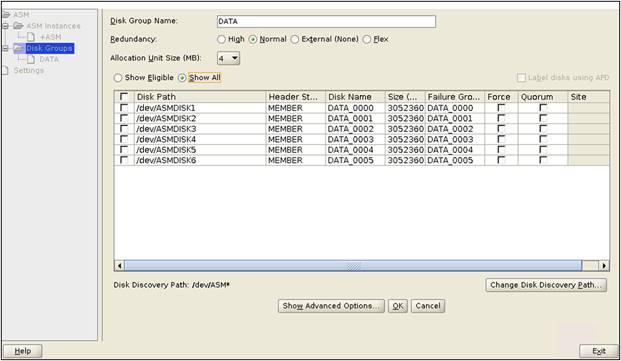Check the row checkbox for /dev/ASMDISK4
Viewport: 621px width, 361px height.
[124, 139]
